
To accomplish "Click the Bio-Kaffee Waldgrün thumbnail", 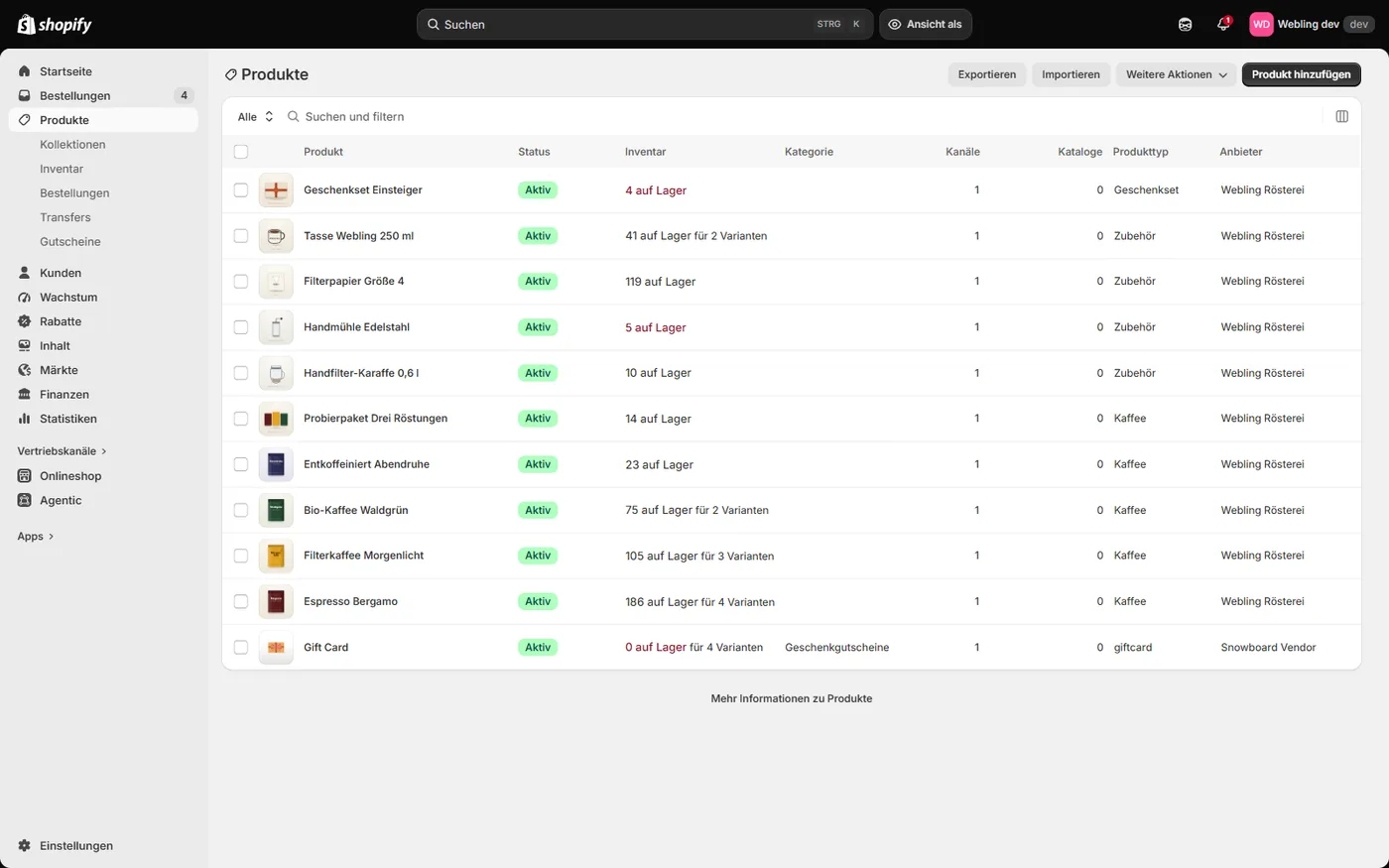I will click(276, 510).
